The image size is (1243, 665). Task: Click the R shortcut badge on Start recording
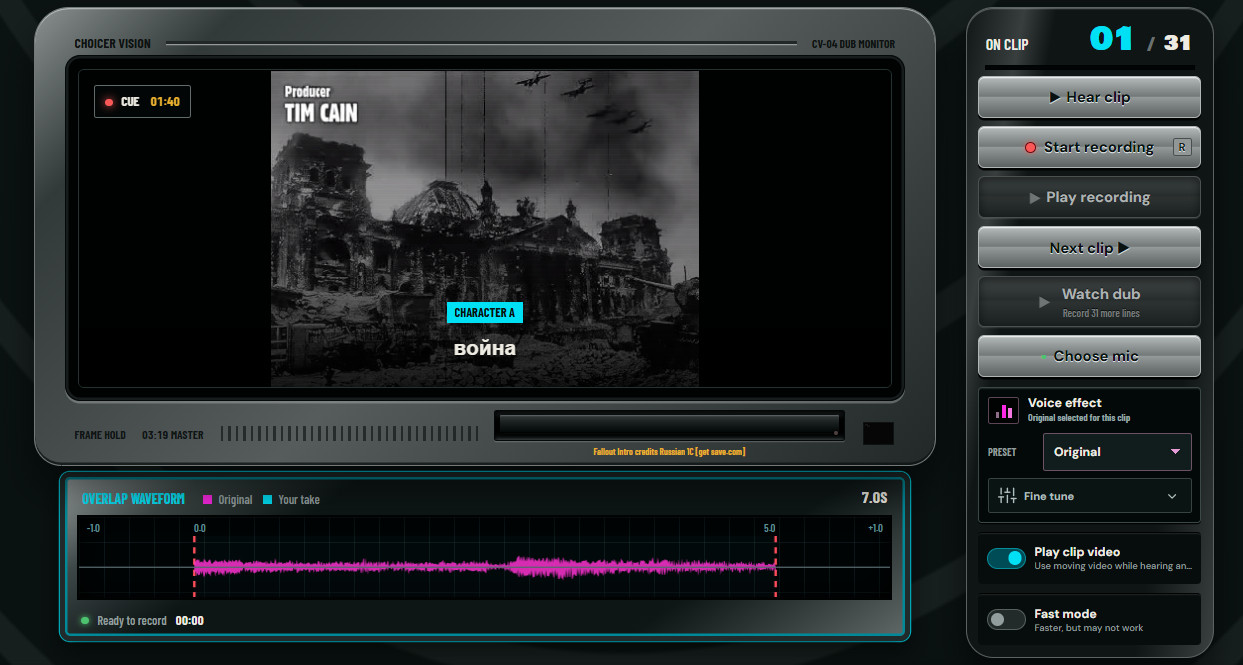point(1182,147)
